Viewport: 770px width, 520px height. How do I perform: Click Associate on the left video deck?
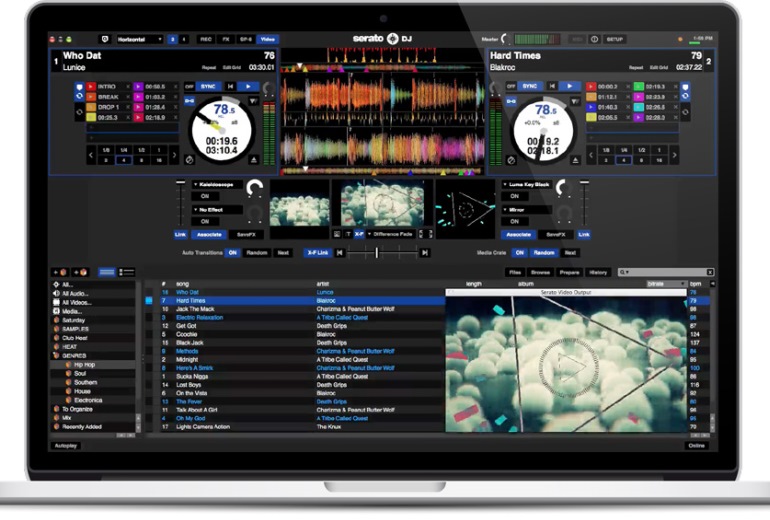click(209, 235)
